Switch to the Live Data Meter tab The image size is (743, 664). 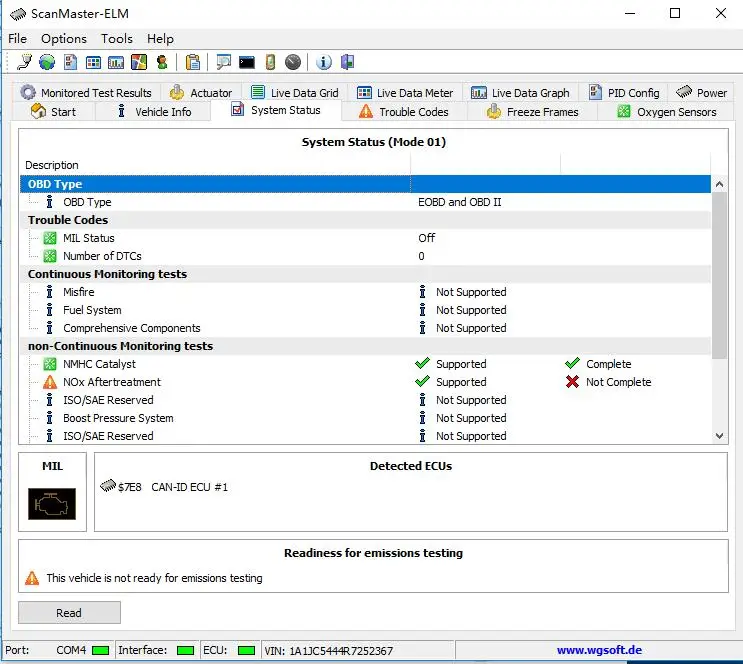pos(405,92)
